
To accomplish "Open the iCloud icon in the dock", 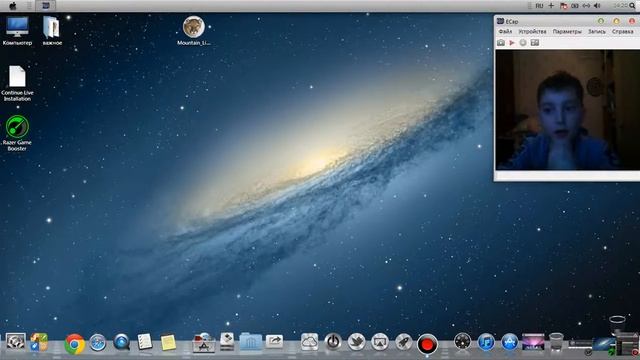I will pyautogui.click(x=309, y=342).
